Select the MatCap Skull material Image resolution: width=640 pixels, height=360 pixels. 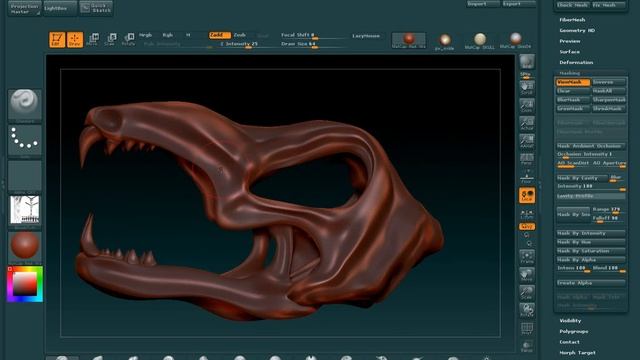click(480, 41)
